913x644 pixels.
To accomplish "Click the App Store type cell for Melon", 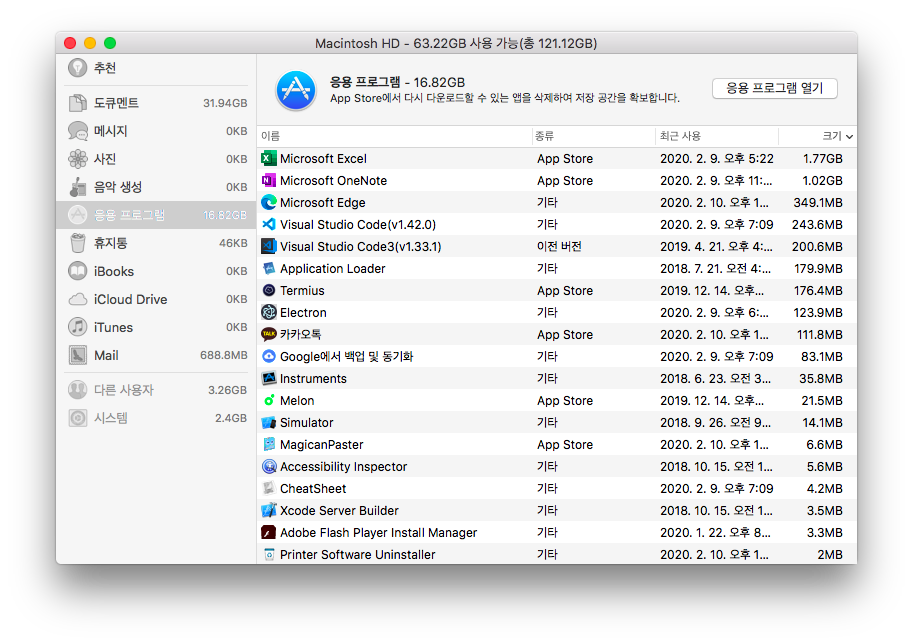I will (x=565, y=401).
